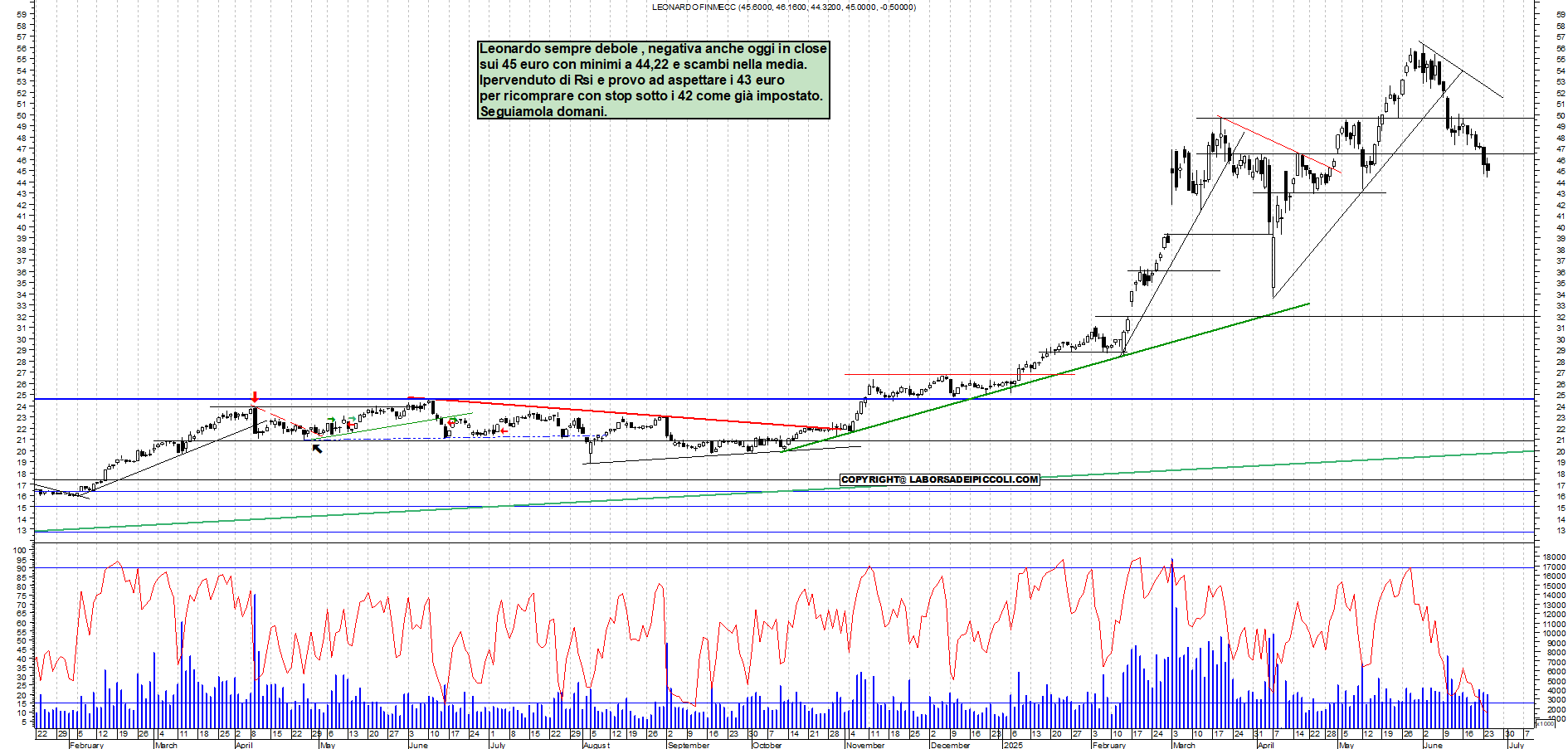Click the '18000' volume axis value
Viewport: 1568px width, 749px height.
click(x=1553, y=557)
